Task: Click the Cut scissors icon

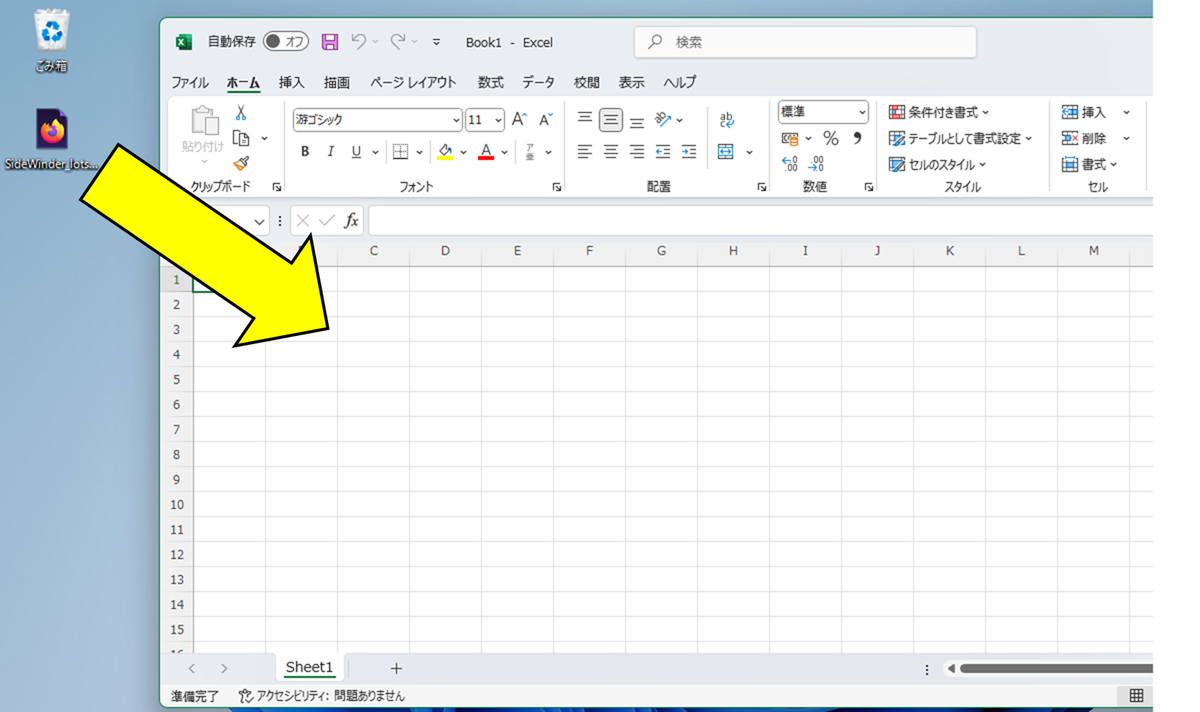Action: pyautogui.click(x=241, y=113)
